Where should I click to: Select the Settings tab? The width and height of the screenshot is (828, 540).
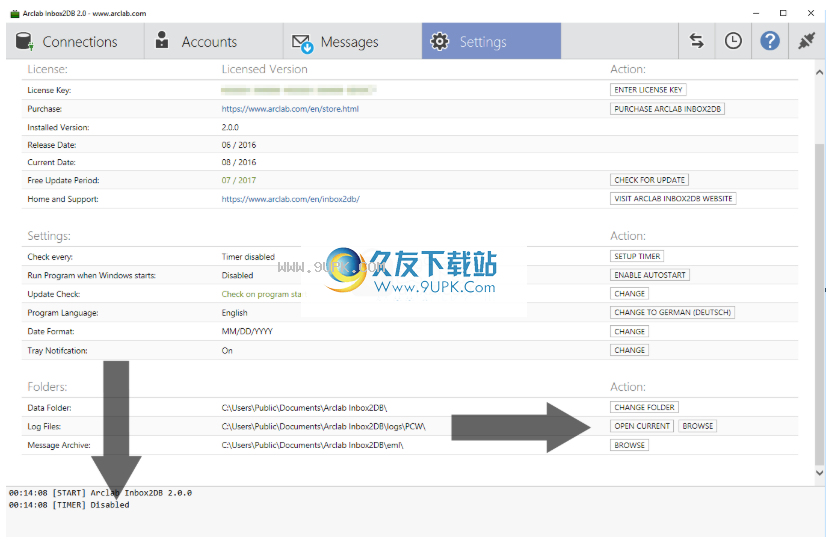coord(491,41)
